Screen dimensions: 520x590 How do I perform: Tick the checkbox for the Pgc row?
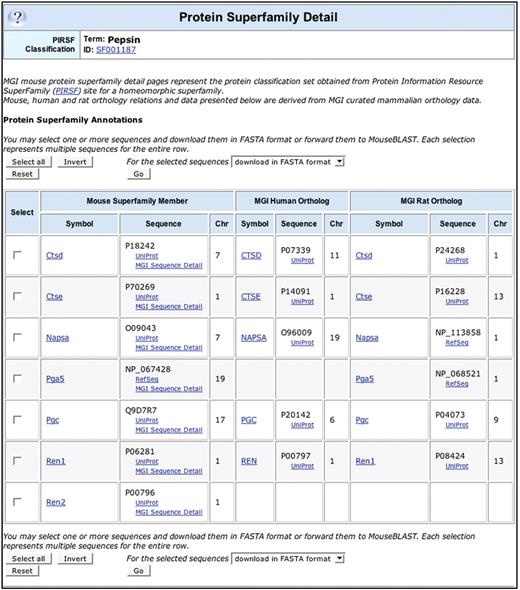pos(17,419)
